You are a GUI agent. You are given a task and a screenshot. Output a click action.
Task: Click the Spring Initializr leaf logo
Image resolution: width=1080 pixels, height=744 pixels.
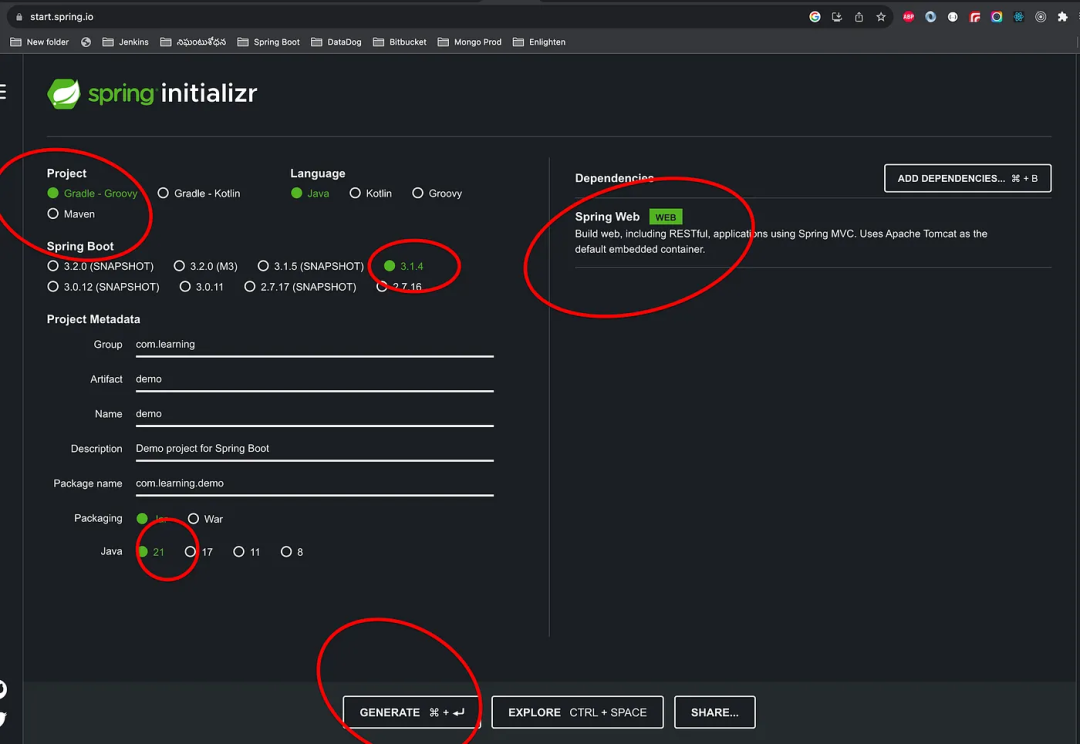(x=65, y=92)
